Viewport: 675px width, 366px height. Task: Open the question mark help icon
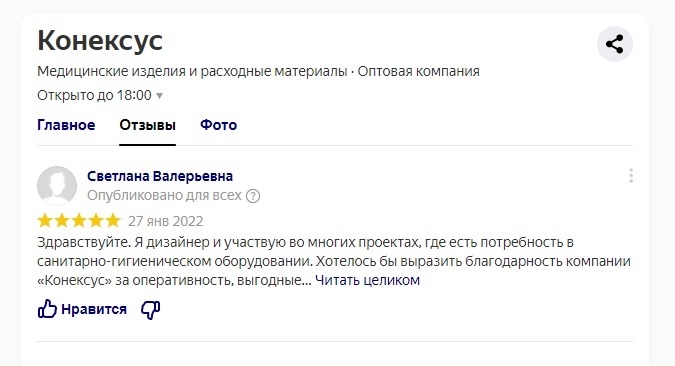(253, 196)
